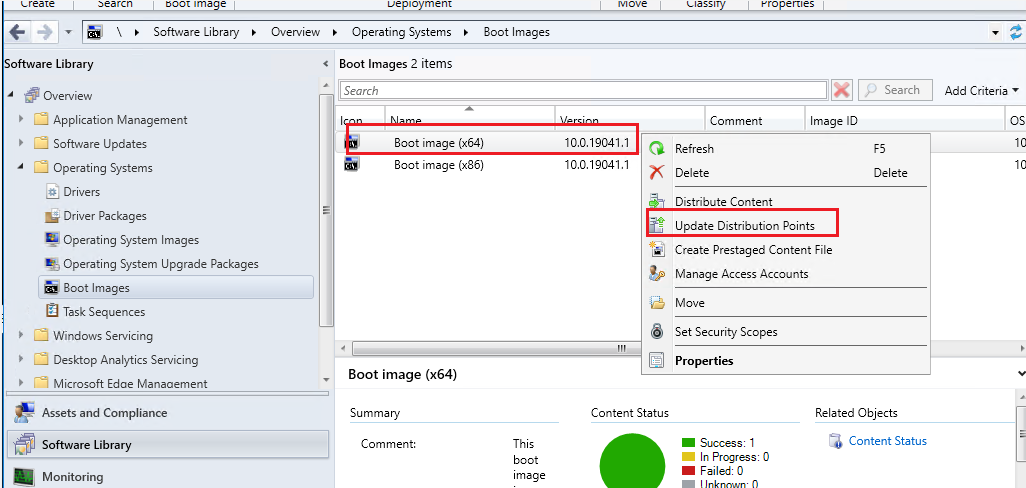This screenshot has height=488, width=1026.
Task: Select the Boot Images tree node
Action: tap(176, 288)
